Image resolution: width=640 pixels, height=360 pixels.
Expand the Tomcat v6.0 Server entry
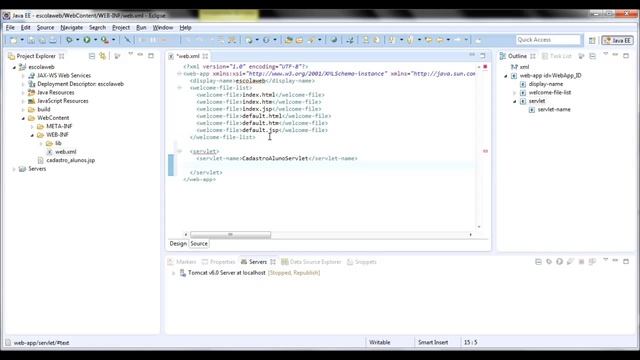click(173, 273)
